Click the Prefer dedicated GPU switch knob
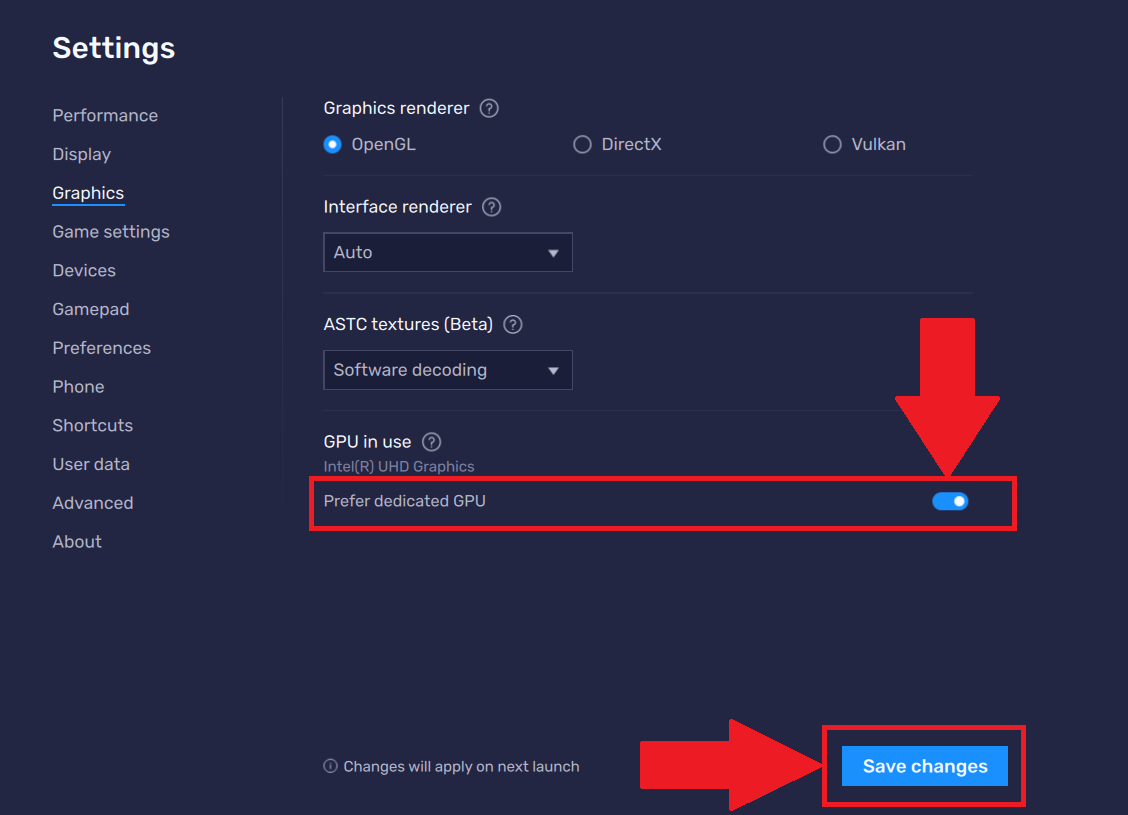 [x=957, y=501]
